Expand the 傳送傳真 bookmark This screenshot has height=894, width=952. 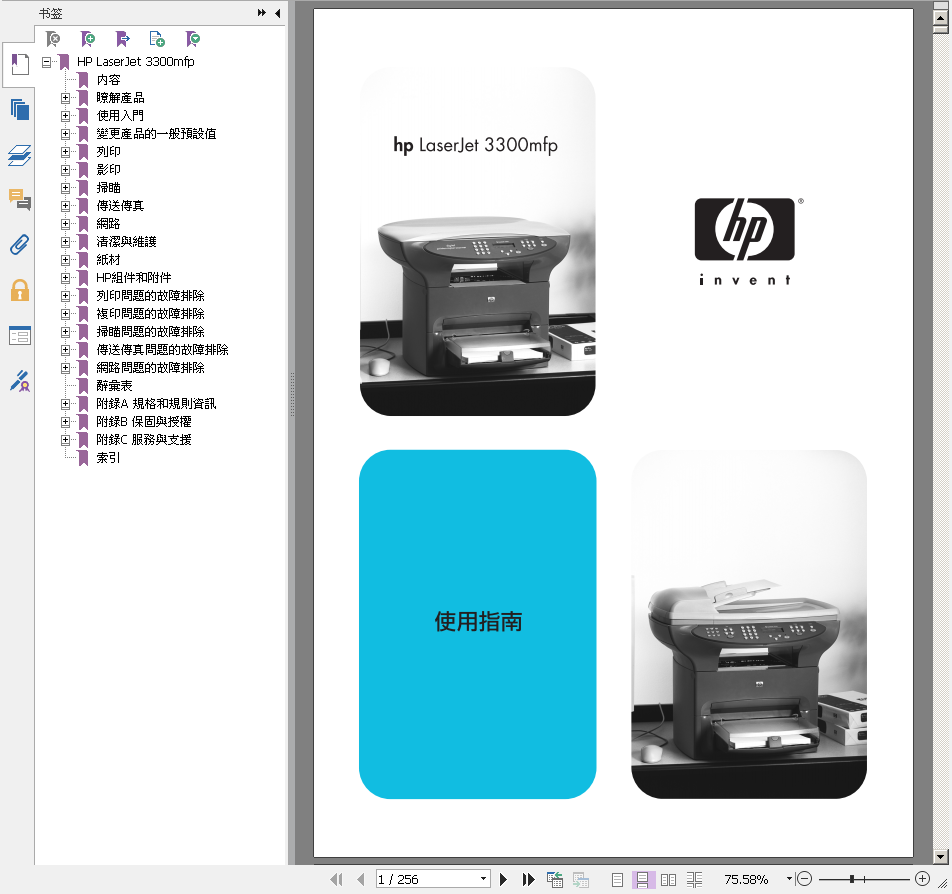coord(65,206)
